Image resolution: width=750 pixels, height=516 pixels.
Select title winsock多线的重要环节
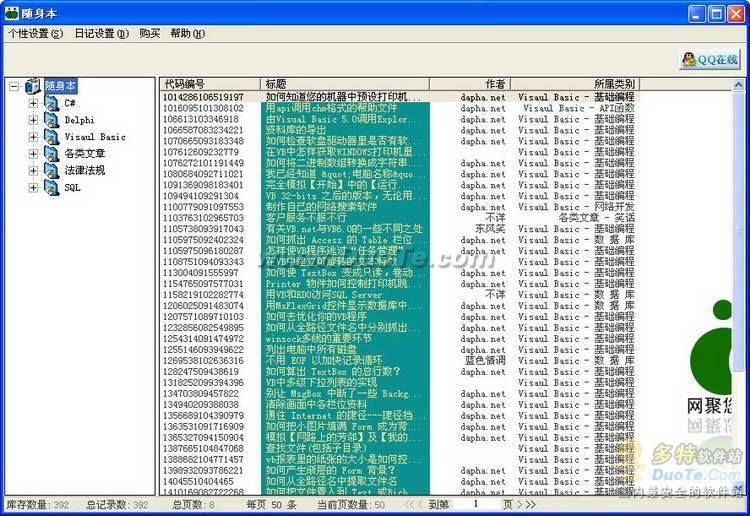pyautogui.click(x=318, y=339)
